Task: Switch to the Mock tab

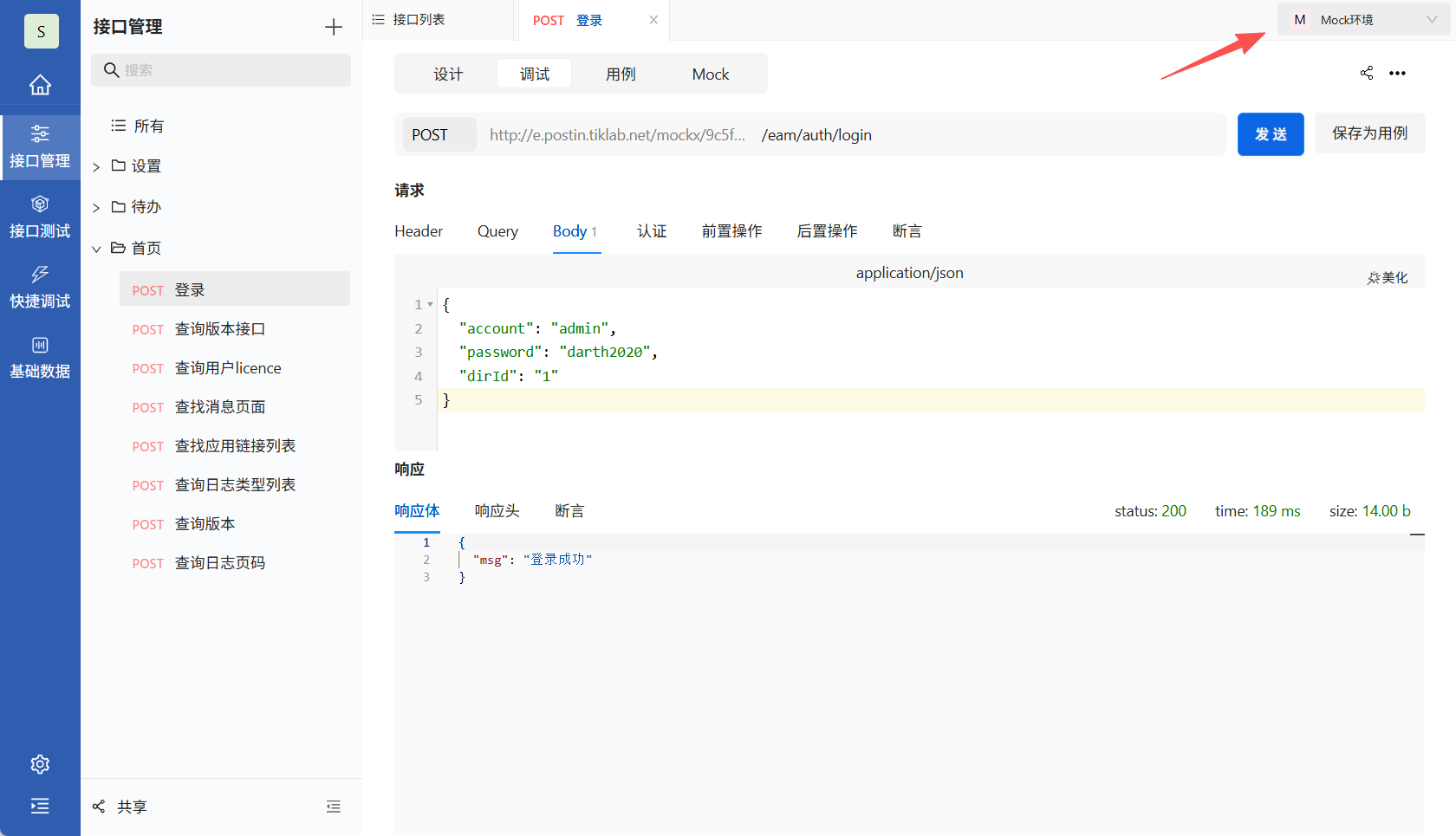Action: 710,75
